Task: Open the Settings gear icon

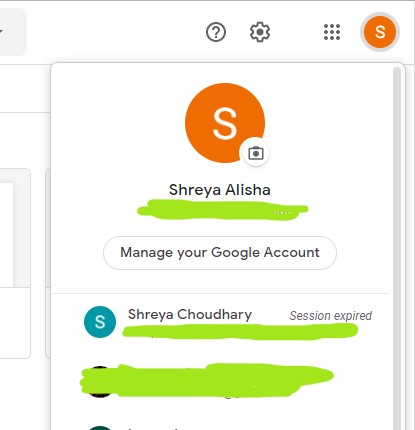Action: click(260, 32)
